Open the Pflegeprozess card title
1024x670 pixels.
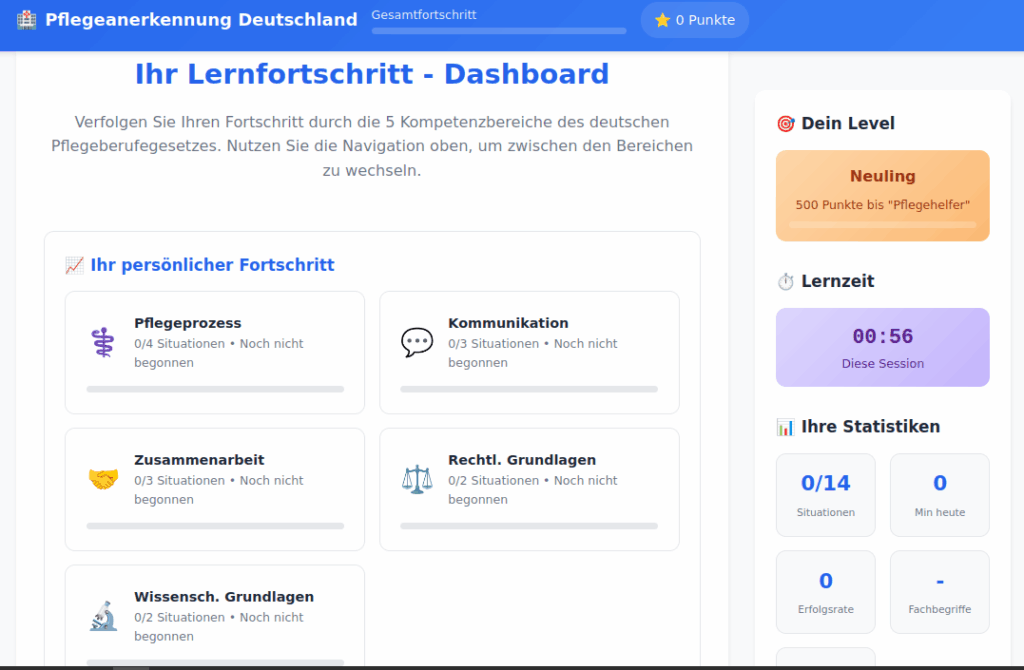(188, 323)
